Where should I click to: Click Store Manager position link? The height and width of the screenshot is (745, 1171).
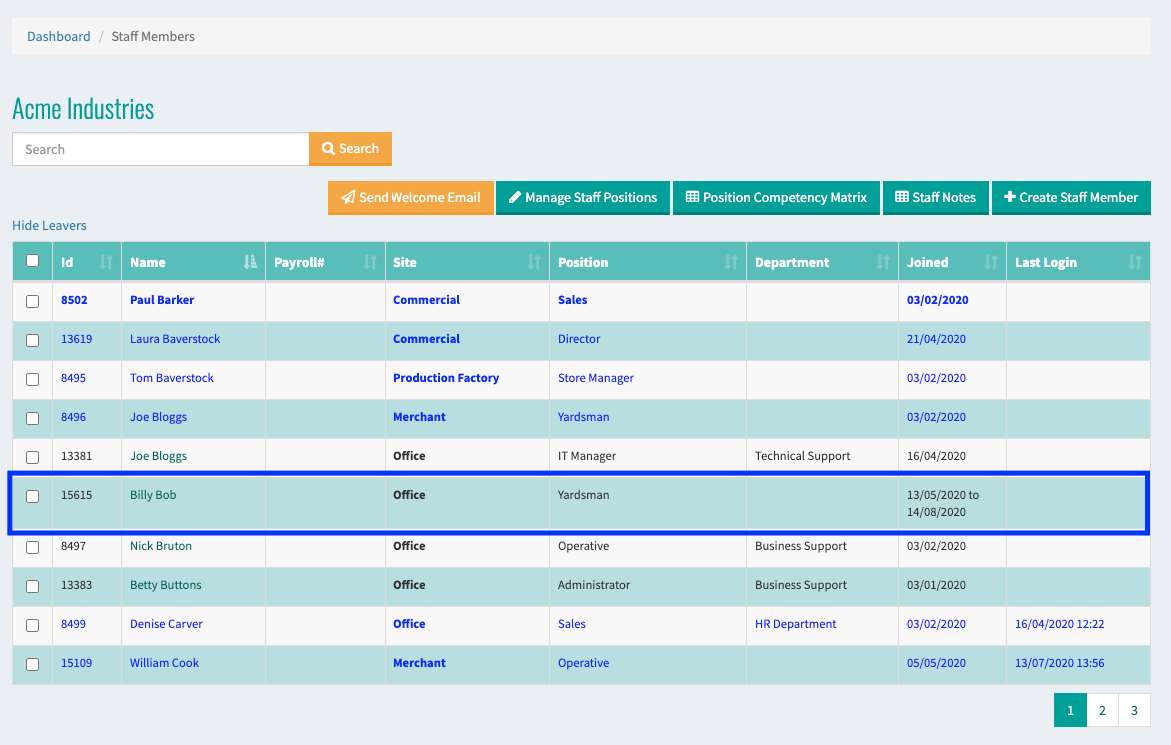pos(596,378)
